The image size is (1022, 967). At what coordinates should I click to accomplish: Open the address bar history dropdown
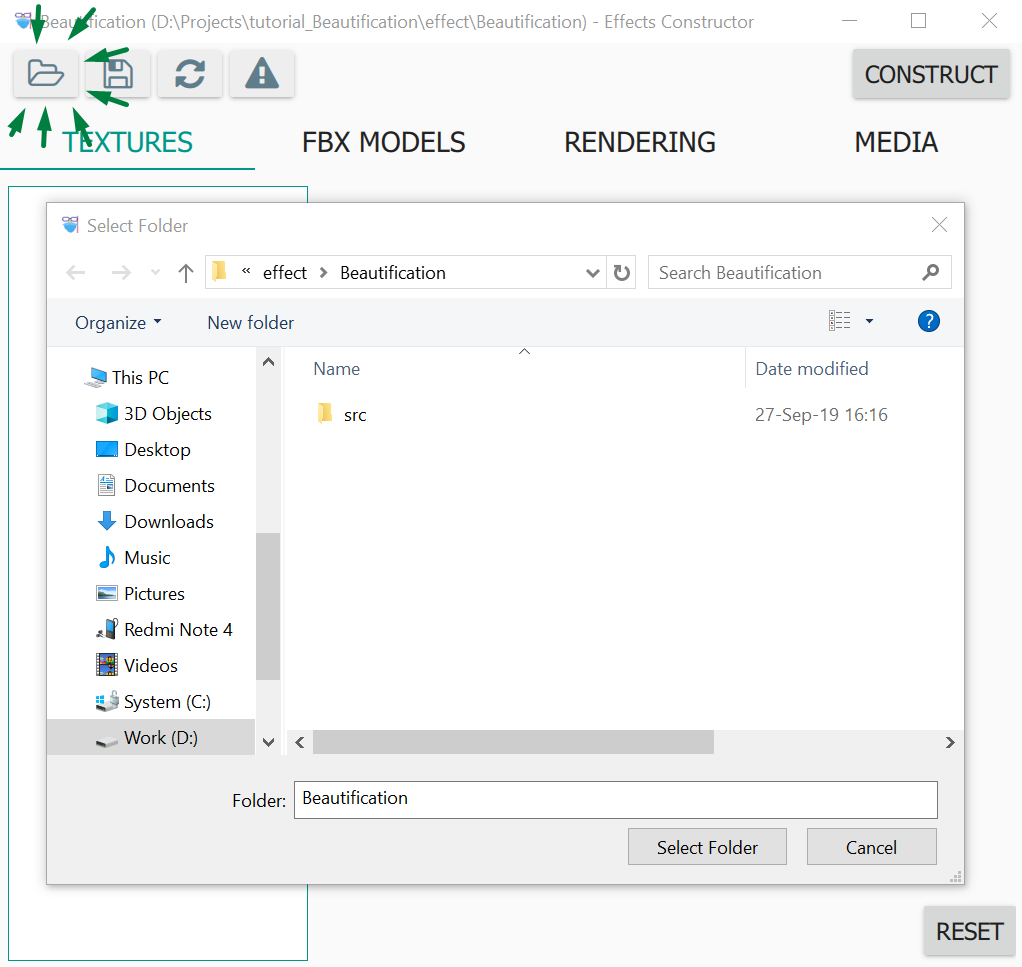click(x=592, y=273)
